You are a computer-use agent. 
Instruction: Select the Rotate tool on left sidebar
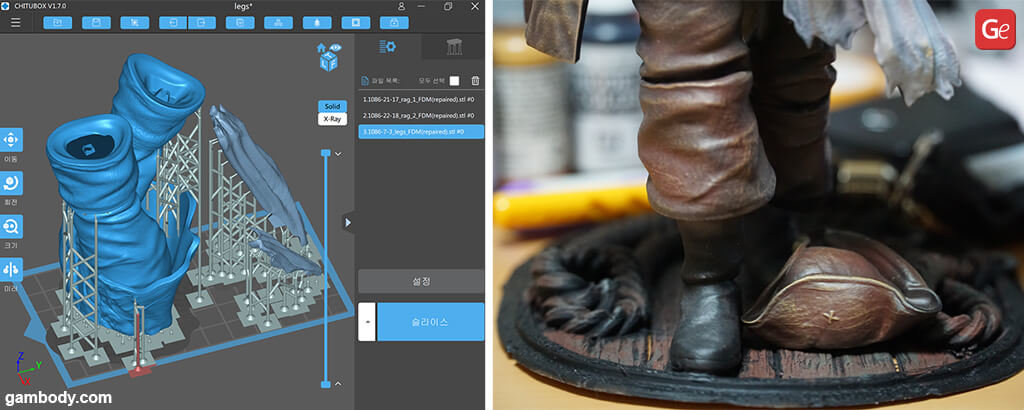[11, 183]
